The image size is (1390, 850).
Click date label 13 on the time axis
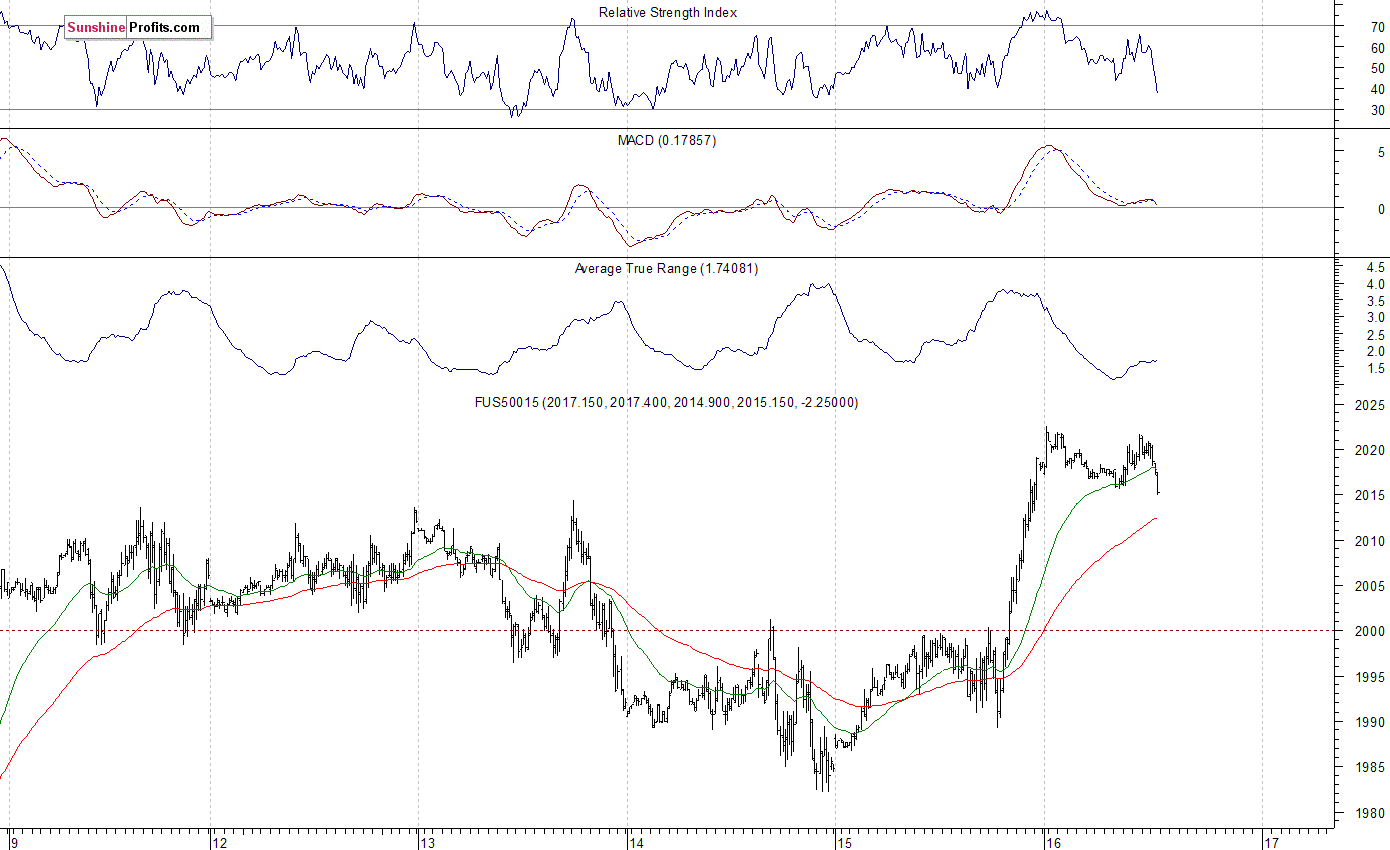click(x=430, y=841)
